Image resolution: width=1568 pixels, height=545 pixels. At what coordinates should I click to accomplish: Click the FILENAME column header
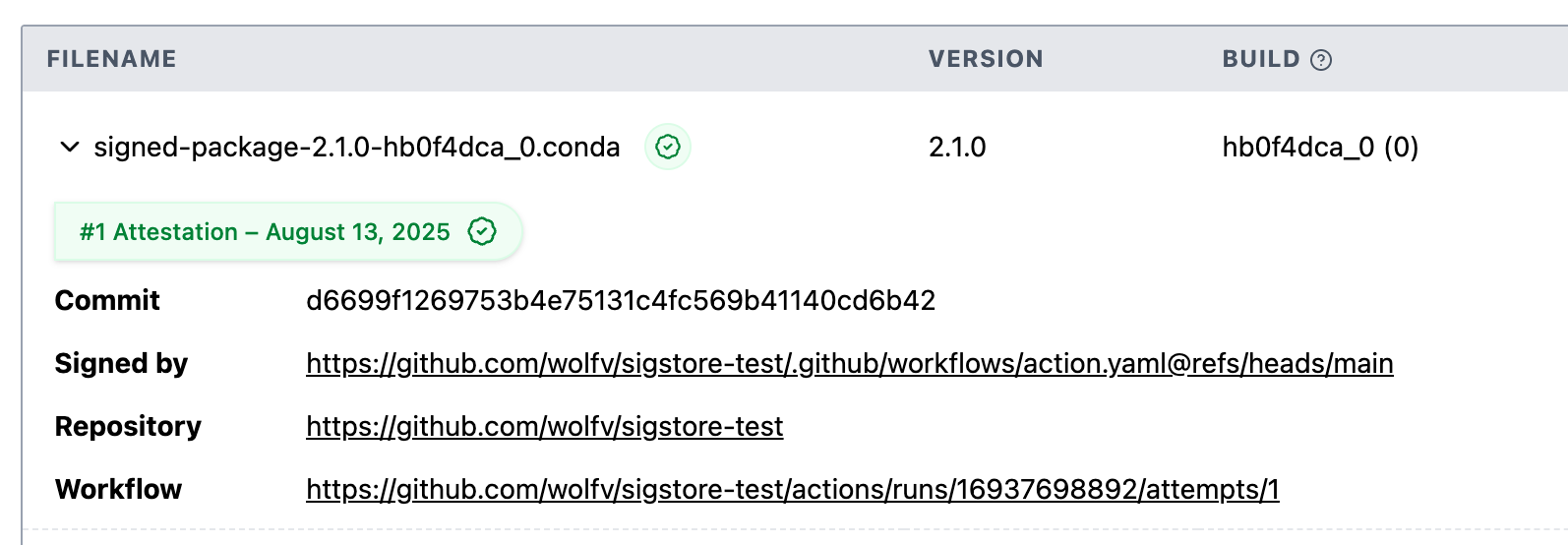(x=111, y=59)
